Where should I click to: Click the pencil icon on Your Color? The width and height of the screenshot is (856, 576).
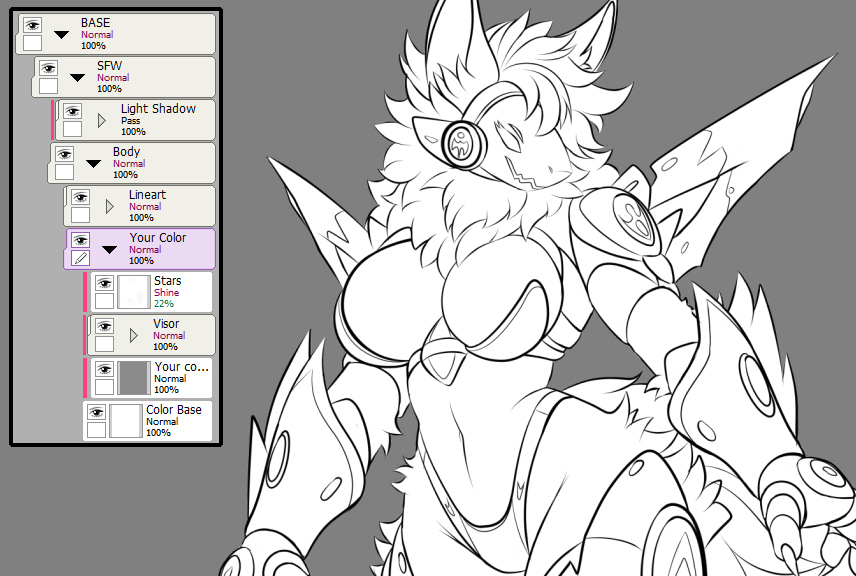[80, 258]
